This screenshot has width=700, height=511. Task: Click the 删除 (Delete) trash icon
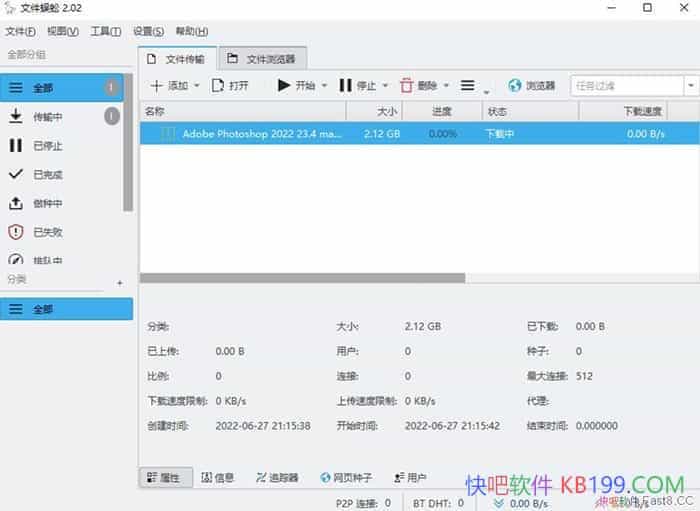pyautogui.click(x=407, y=86)
